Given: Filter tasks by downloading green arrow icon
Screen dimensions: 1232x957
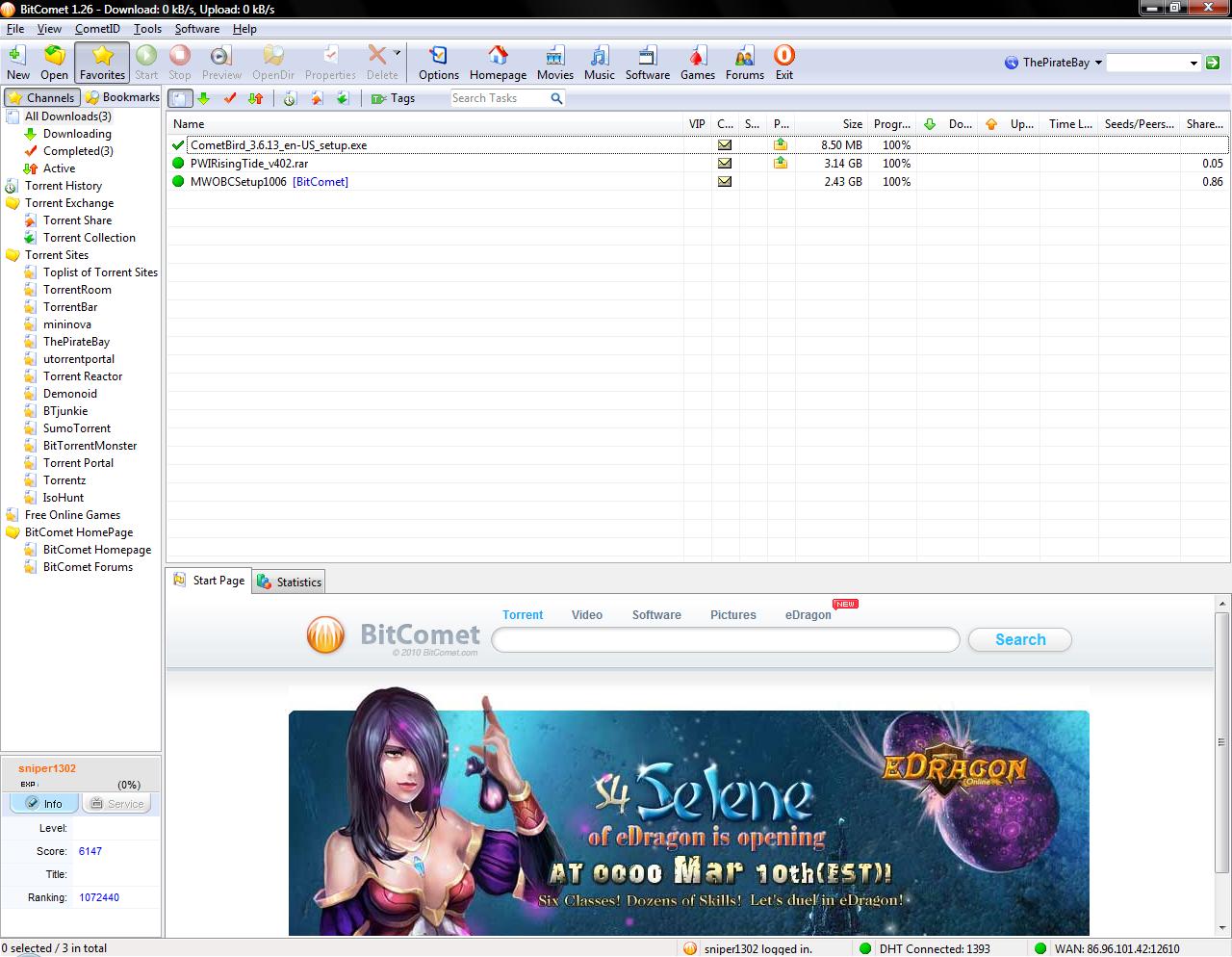Looking at the screenshot, I should pyautogui.click(x=203, y=98).
